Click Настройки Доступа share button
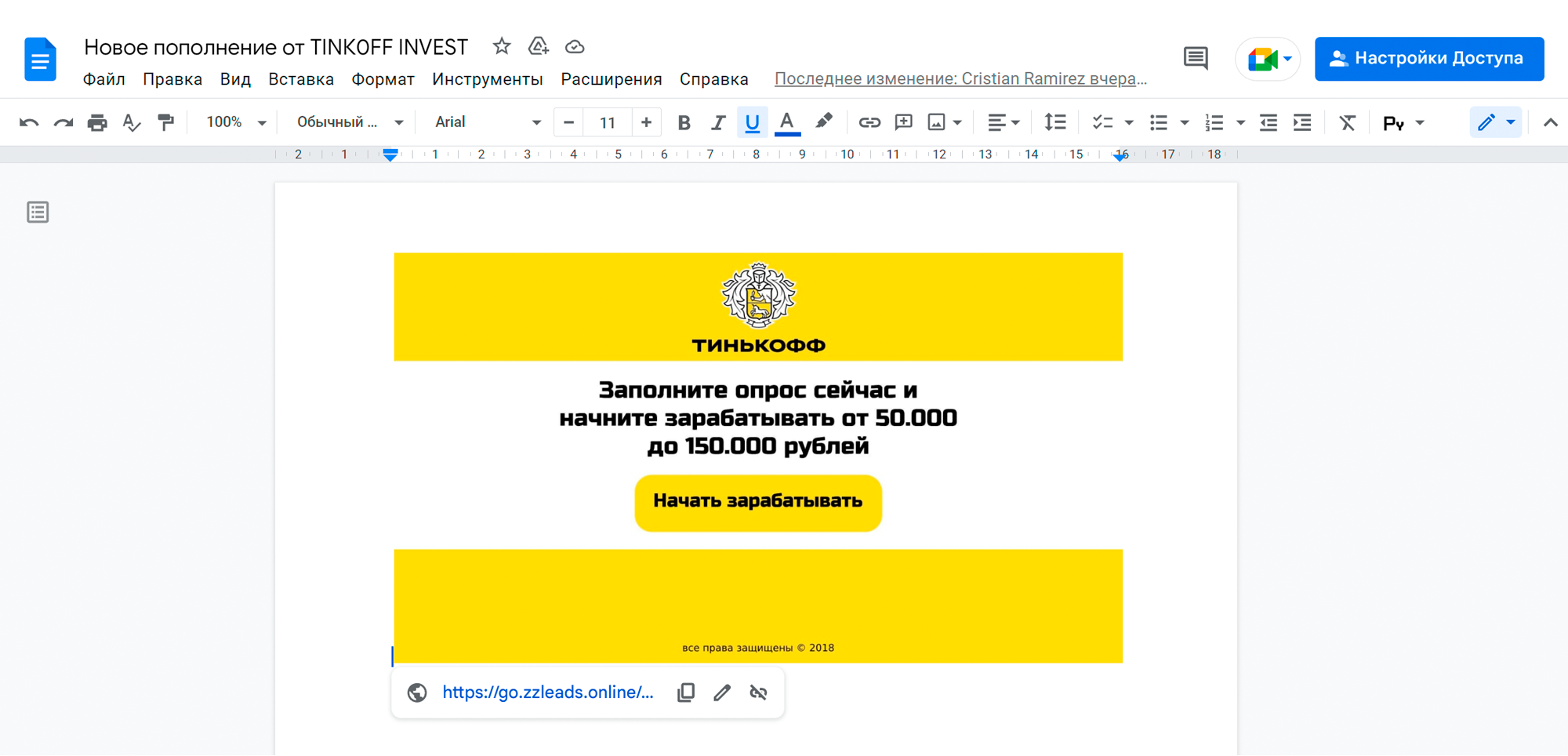 (x=1429, y=59)
